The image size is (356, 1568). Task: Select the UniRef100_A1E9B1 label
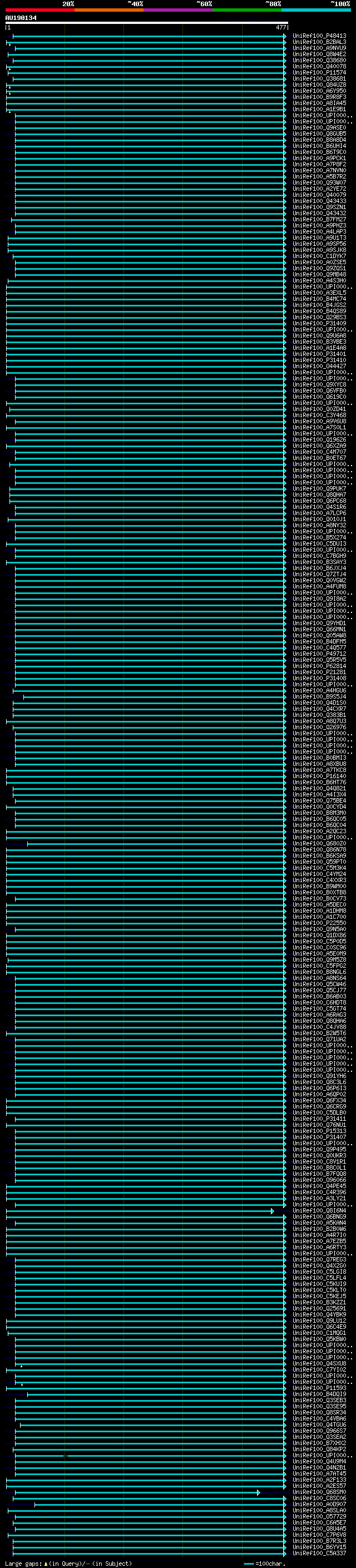319,110
